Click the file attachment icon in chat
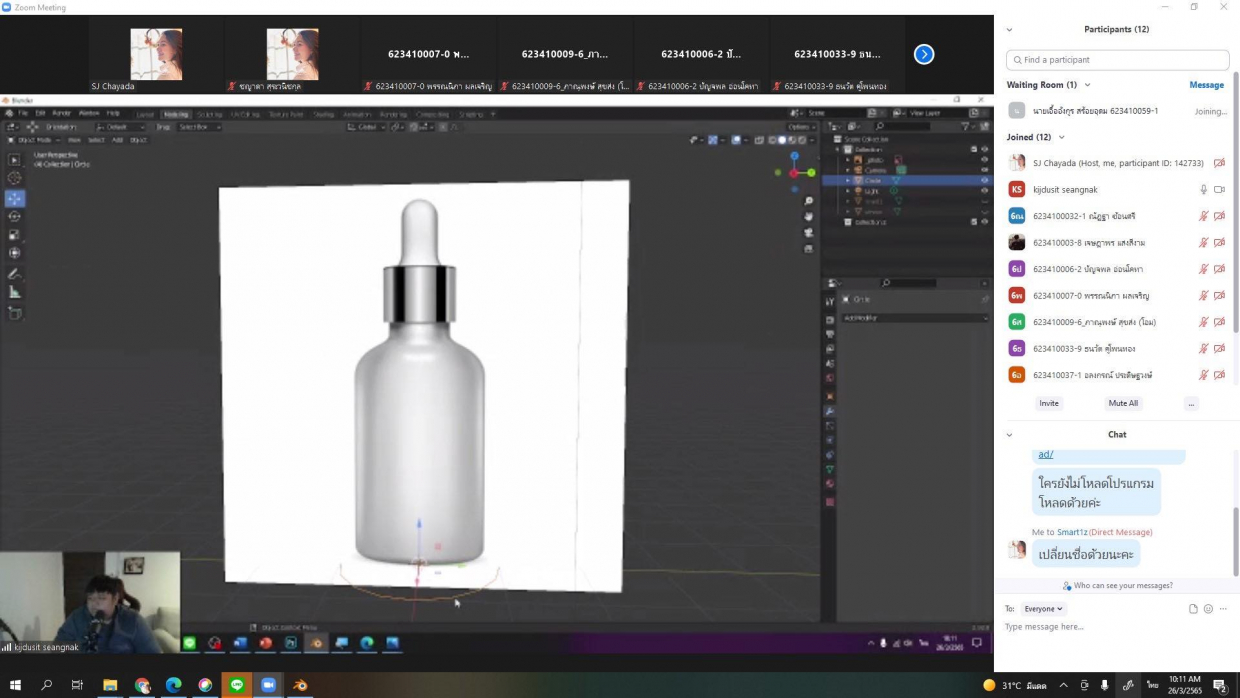 1193,609
